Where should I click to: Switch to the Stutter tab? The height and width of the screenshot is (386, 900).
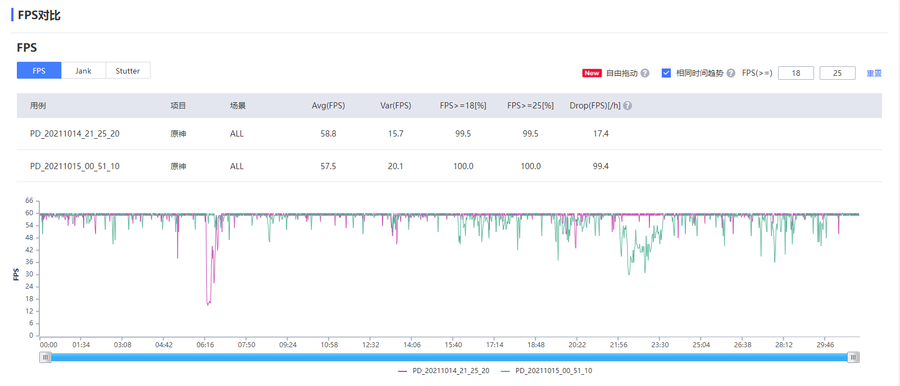pyautogui.click(x=128, y=71)
